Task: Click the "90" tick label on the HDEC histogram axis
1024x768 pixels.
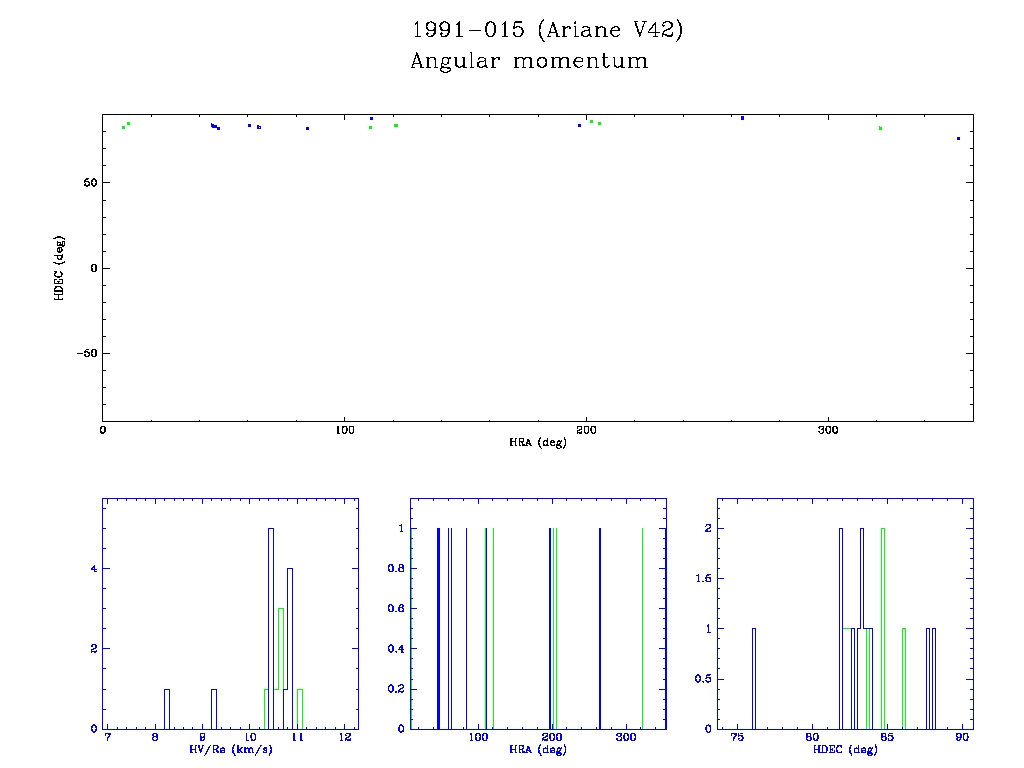Action: (x=962, y=737)
